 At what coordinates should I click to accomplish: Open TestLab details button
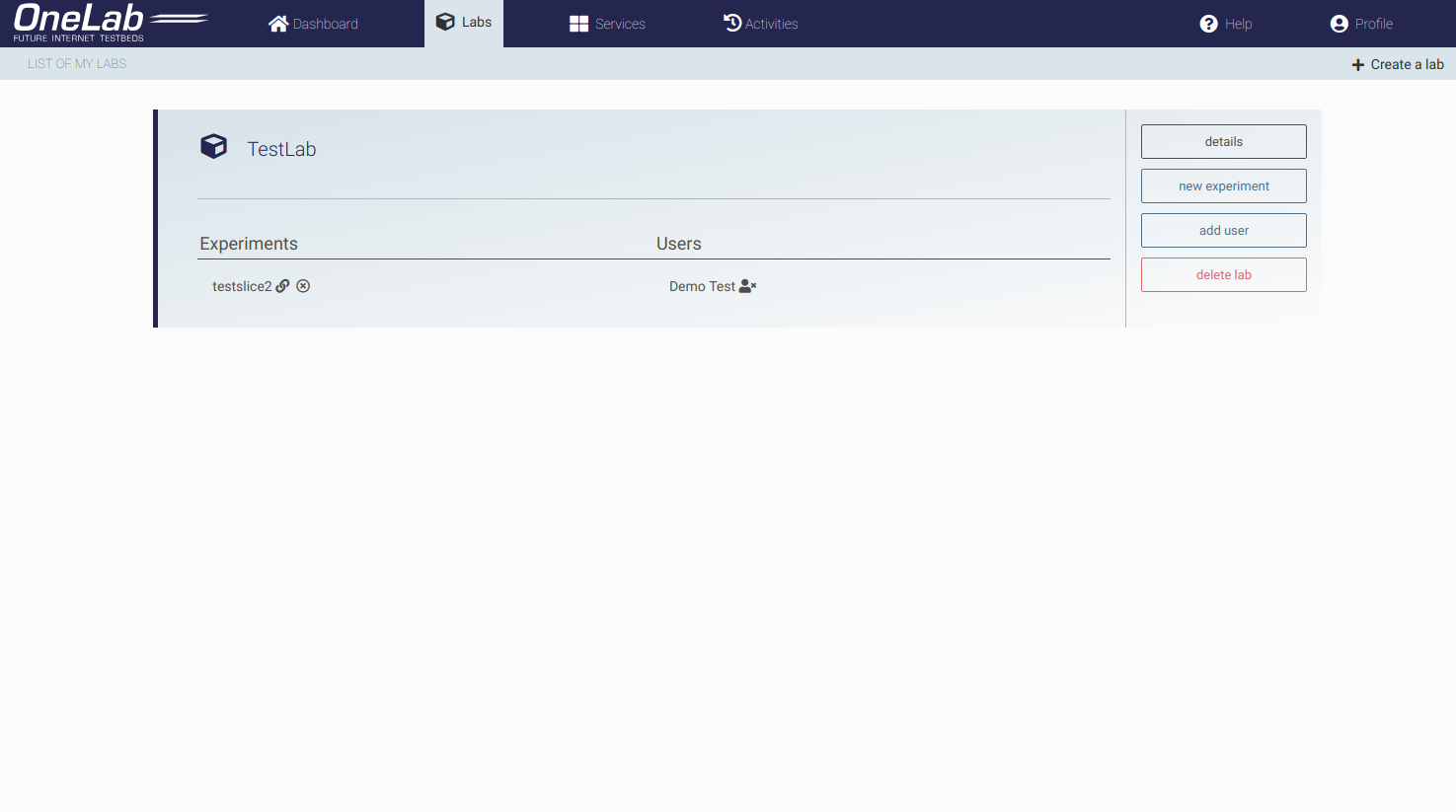point(1223,141)
